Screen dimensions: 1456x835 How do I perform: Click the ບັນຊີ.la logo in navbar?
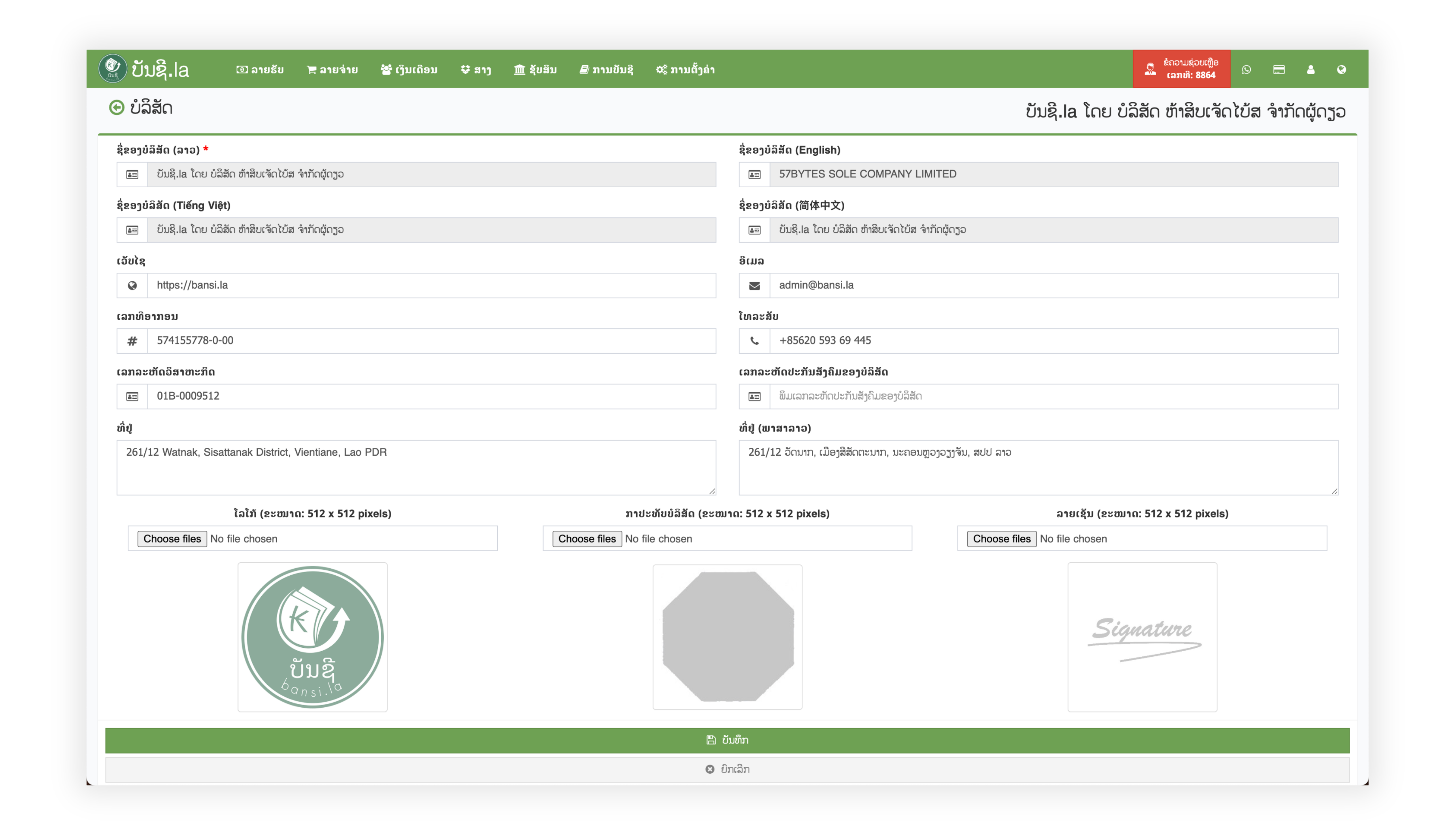tap(144, 69)
